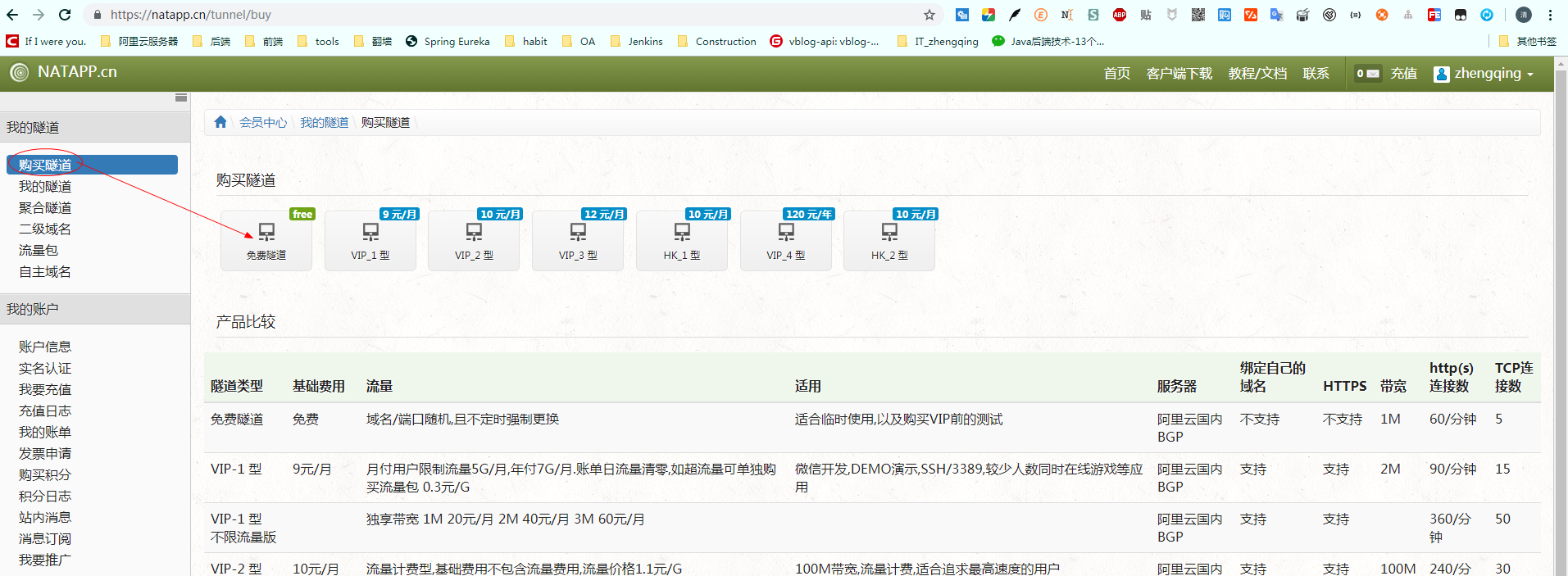Viewport: 1568px width, 576px height.
Task: Open the OA bookmark folder
Action: coord(579,41)
